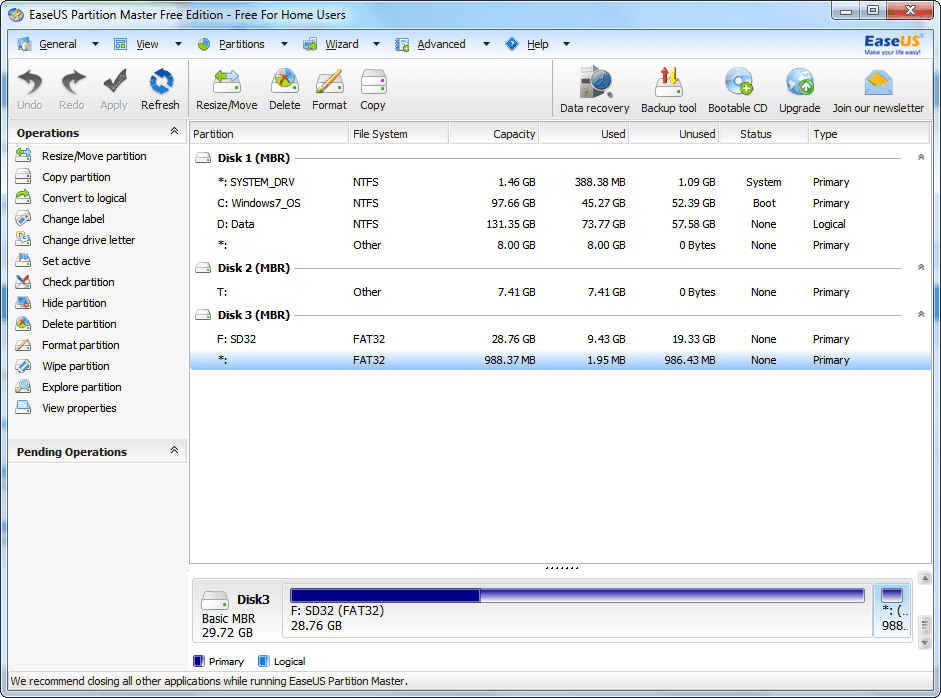This screenshot has height=698, width=941.
Task: Open the Advanced menu dropdown arrow
Action: pyautogui.click(x=486, y=44)
